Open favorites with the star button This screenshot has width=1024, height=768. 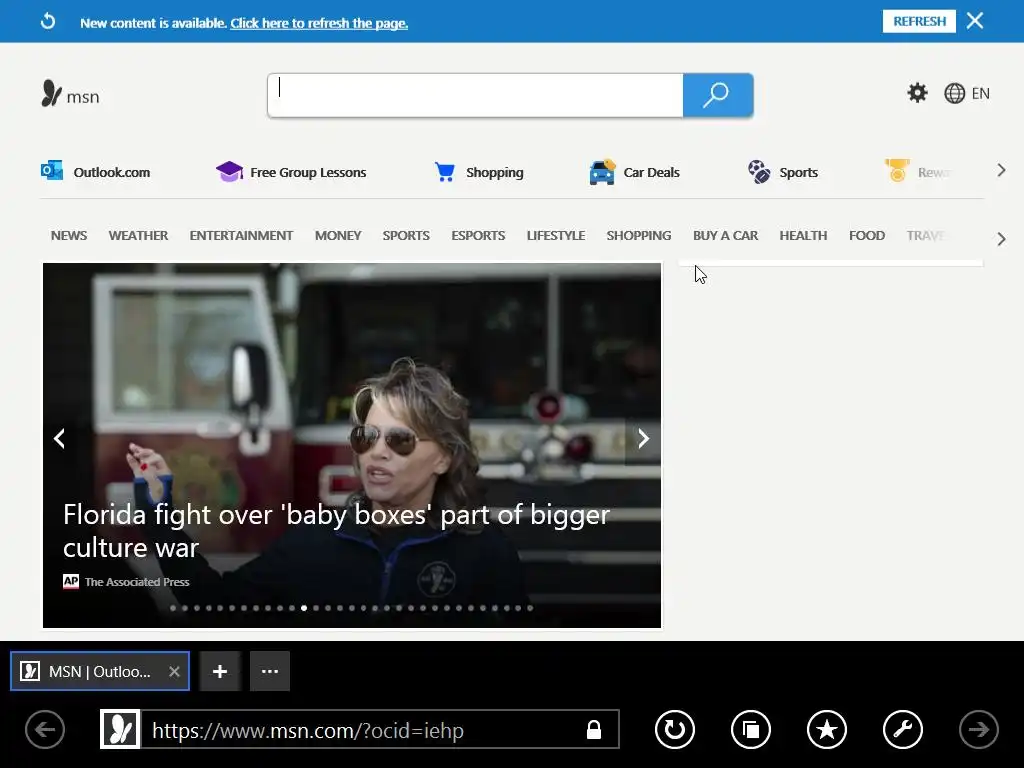[x=827, y=729]
